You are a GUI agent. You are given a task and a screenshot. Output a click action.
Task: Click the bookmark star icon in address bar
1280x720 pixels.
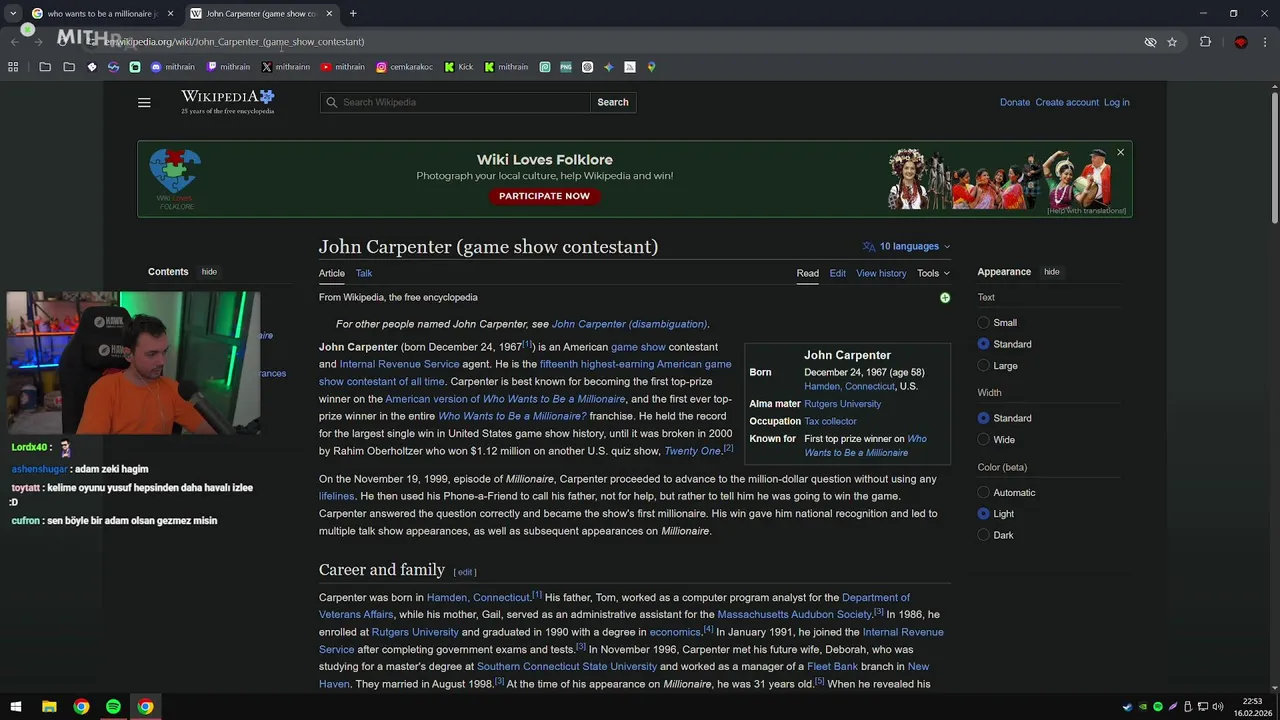tap(1172, 42)
